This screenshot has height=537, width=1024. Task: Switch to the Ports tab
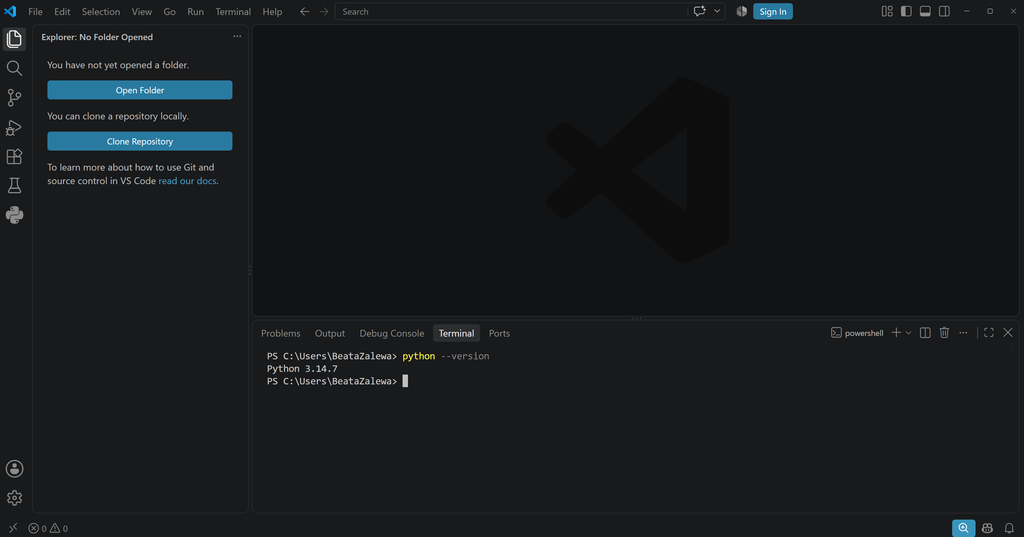[x=500, y=333]
